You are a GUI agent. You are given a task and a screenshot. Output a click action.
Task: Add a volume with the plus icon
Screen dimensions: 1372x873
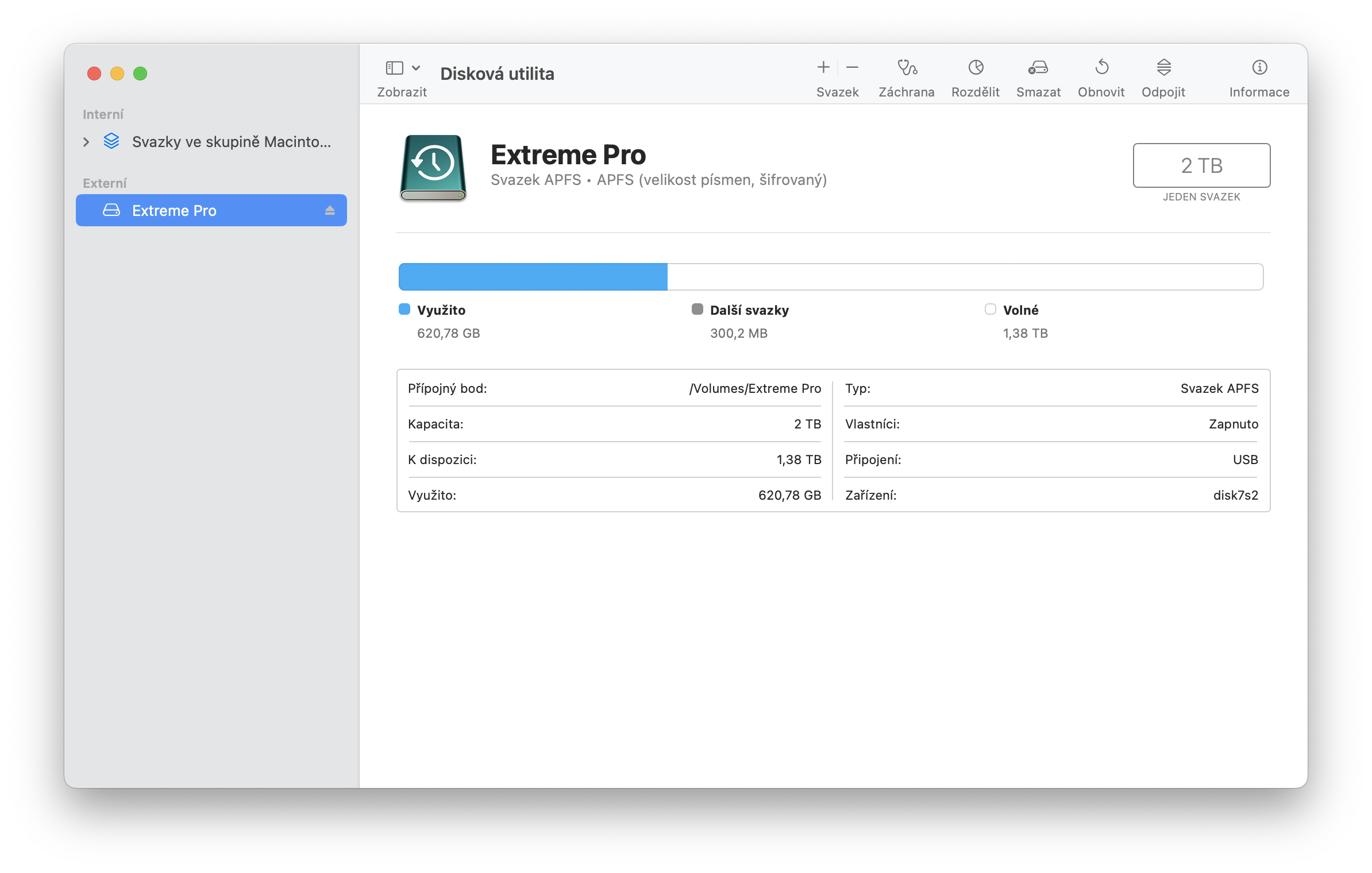click(x=823, y=67)
